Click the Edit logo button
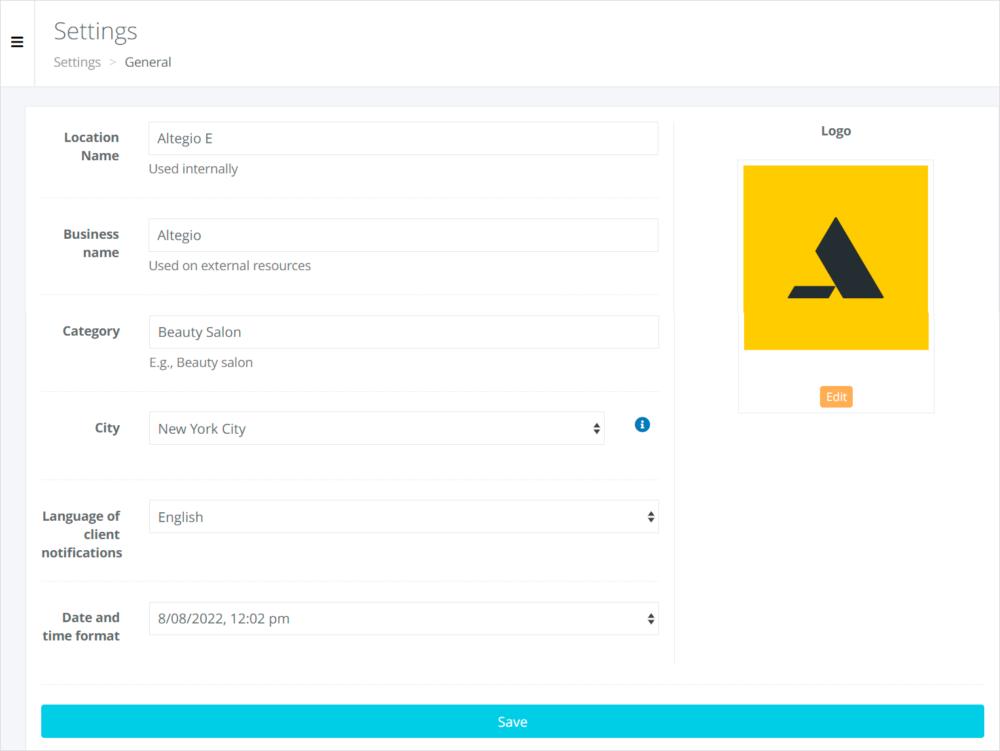This screenshot has width=1000, height=751. (x=836, y=397)
